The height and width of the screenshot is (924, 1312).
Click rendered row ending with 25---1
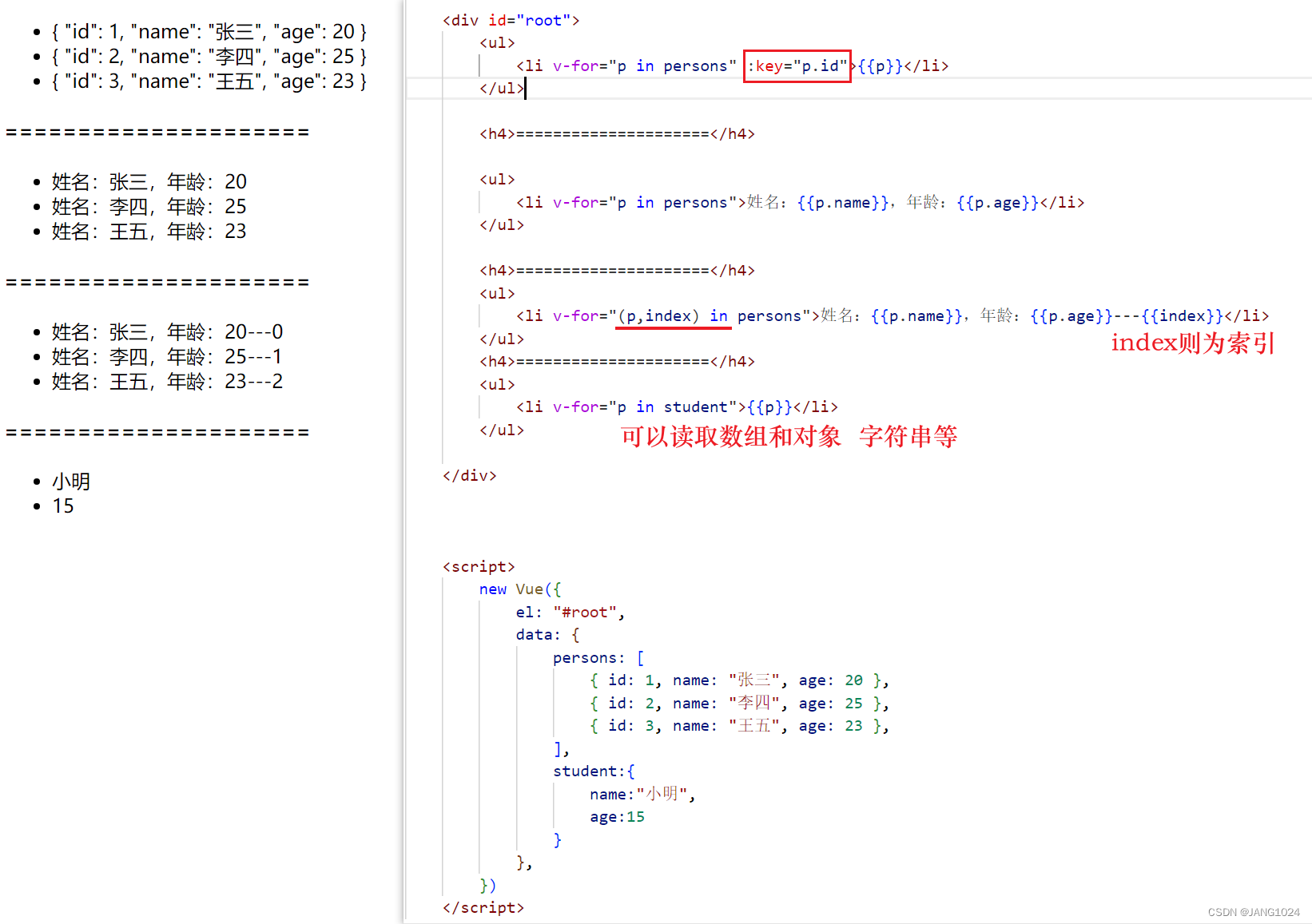(168, 357)
